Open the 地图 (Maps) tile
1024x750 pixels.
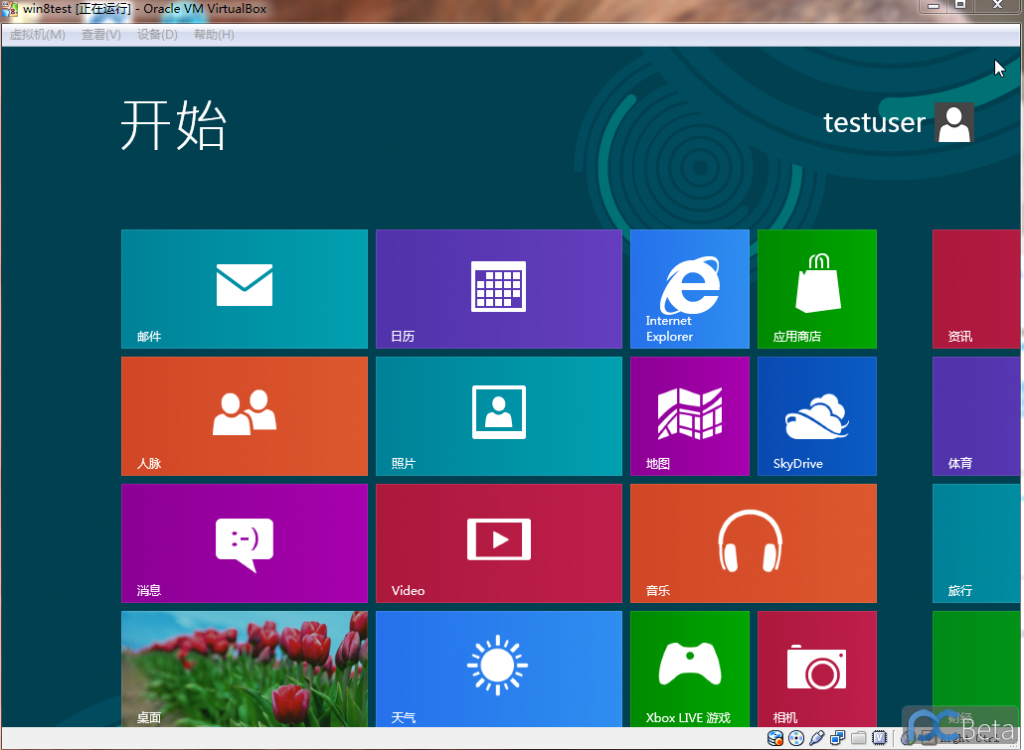689,416
